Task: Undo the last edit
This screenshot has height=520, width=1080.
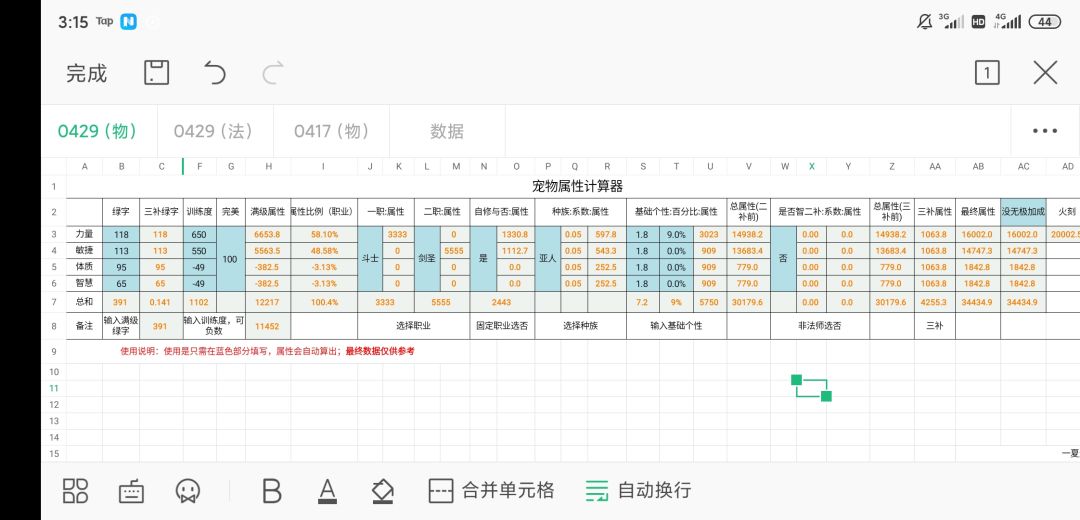Action: click(215, 72)
